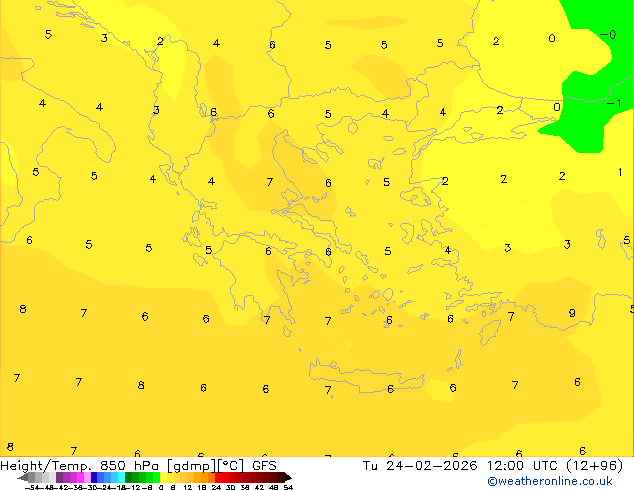Click the '-0' value inside the green region
This screenshot has height=490, width=634.
click(609, 35)
